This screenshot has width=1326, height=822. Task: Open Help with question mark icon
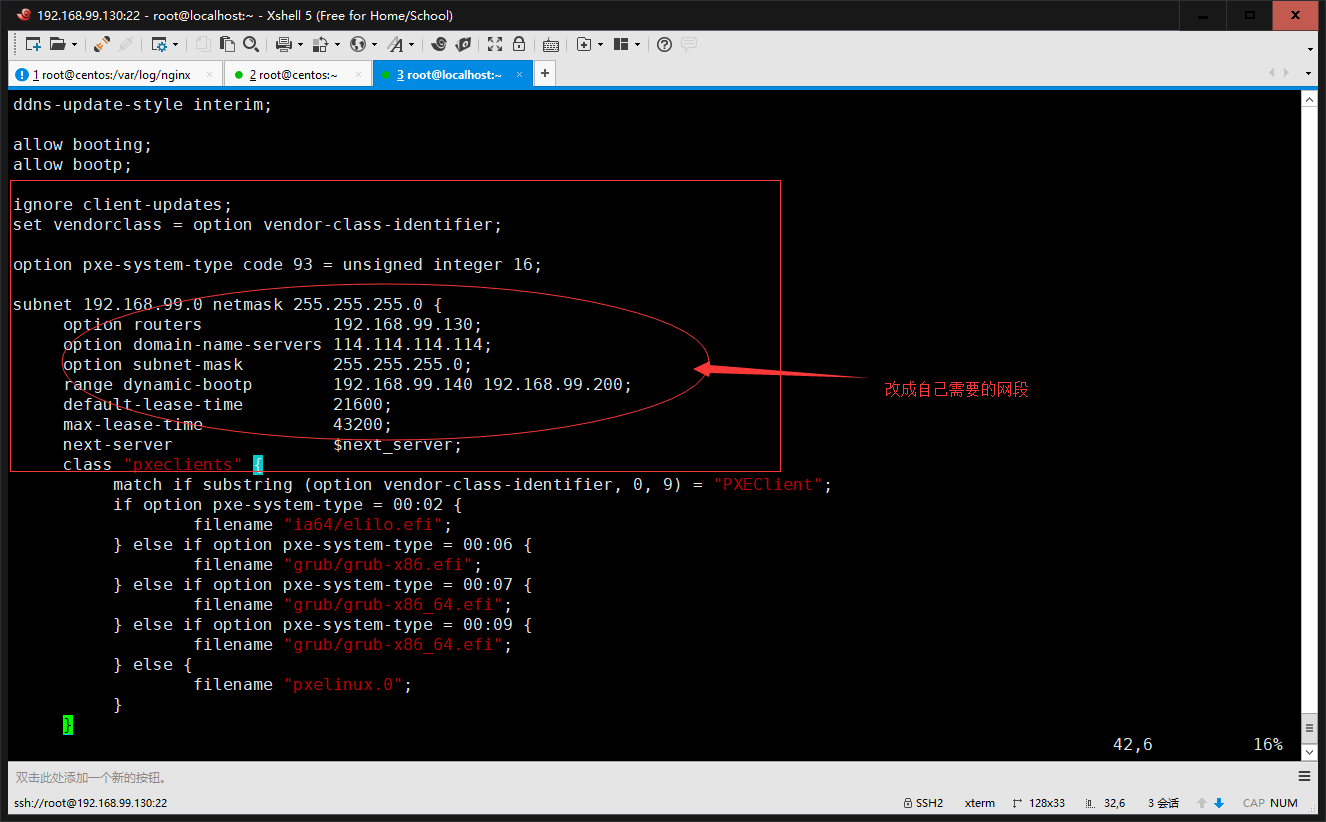664,44
